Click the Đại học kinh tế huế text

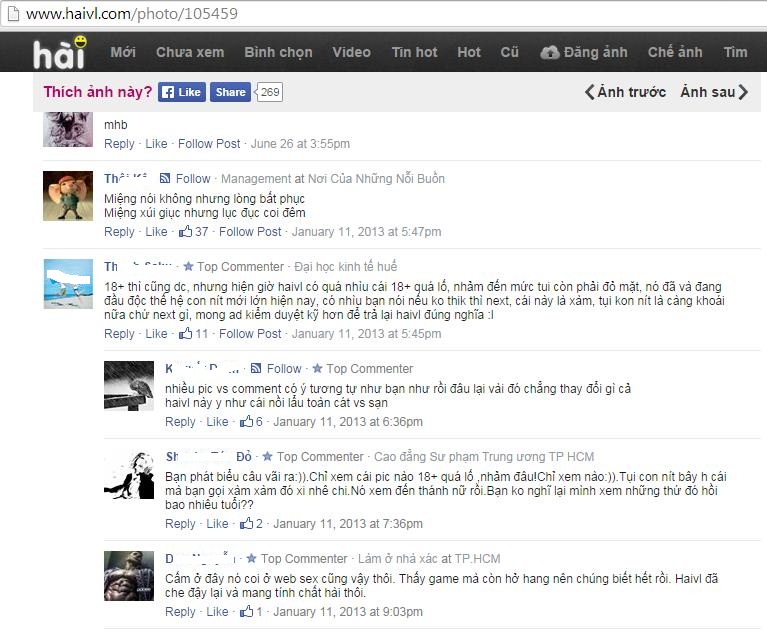[345, 267]
